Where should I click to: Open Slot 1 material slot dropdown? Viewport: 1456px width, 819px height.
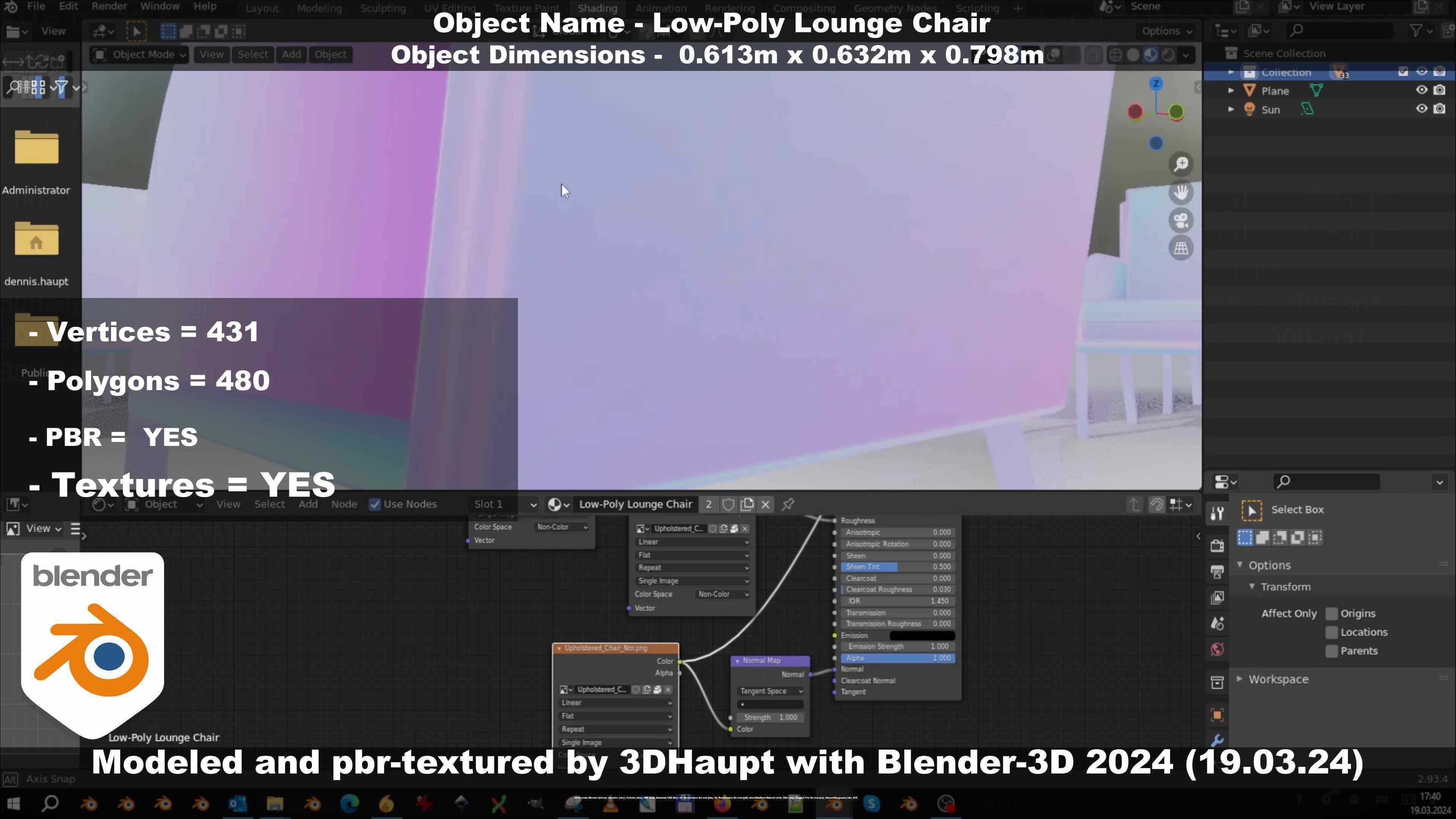click(x=504, y=505)
